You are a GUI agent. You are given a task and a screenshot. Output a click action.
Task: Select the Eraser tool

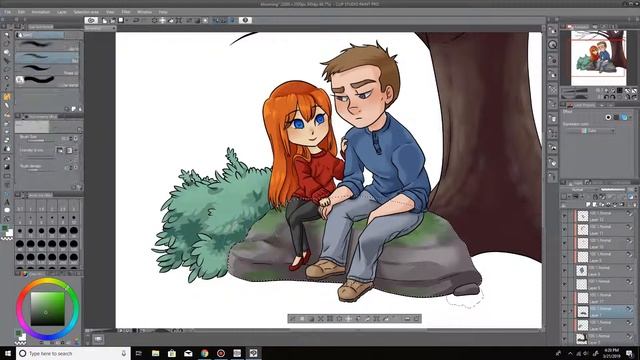[x=7, y=140]
